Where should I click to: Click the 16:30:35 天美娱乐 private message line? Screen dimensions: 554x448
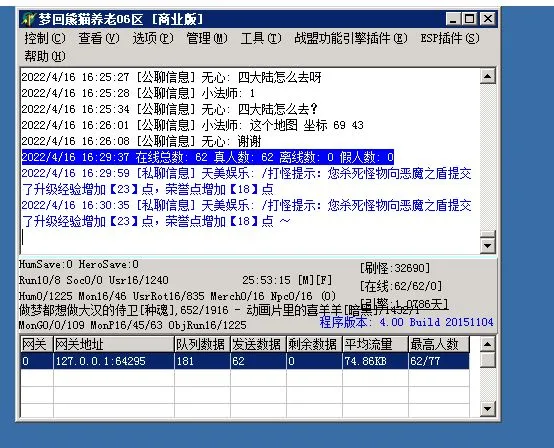coord(246,213)
